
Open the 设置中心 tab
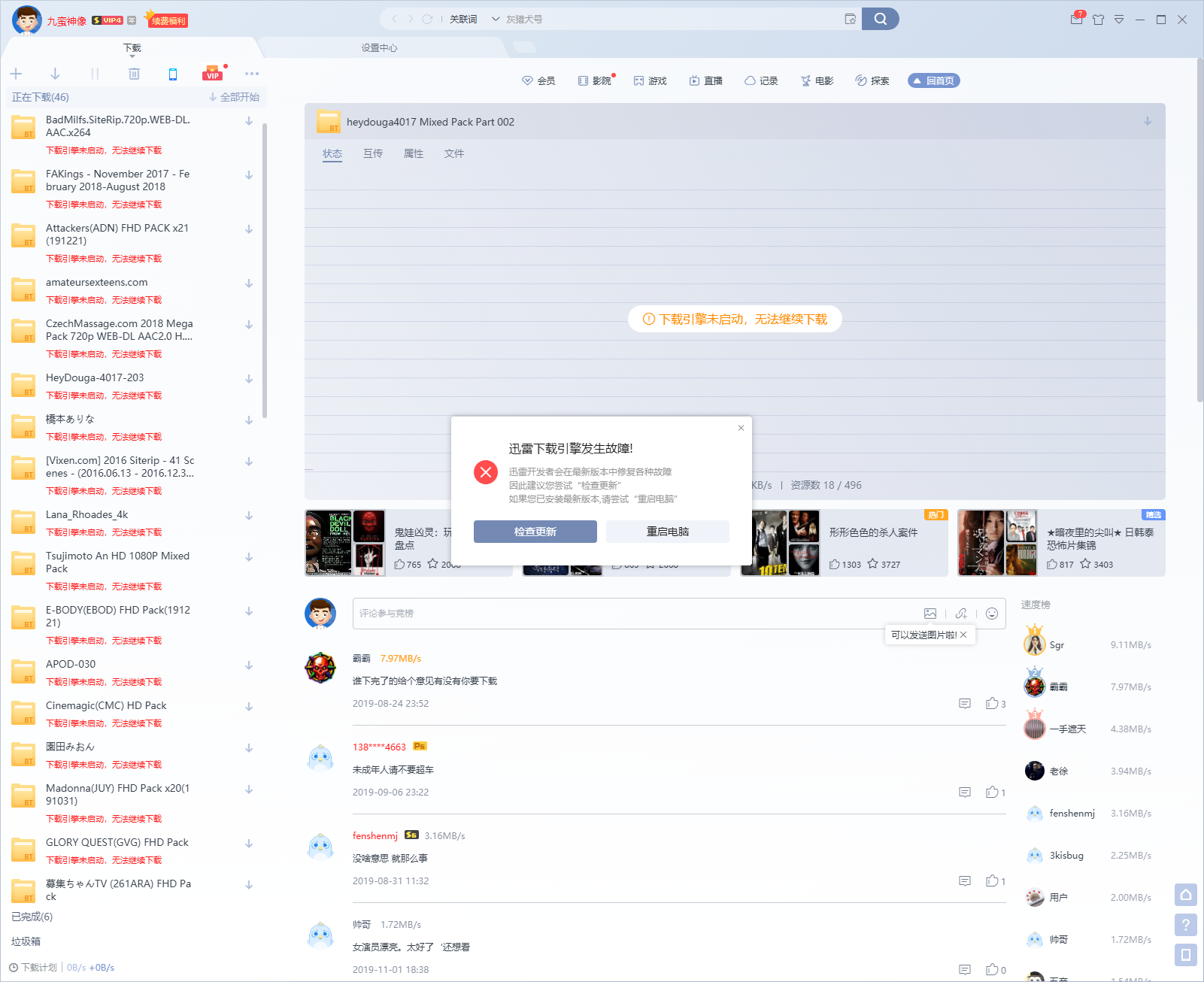(379, 48)
